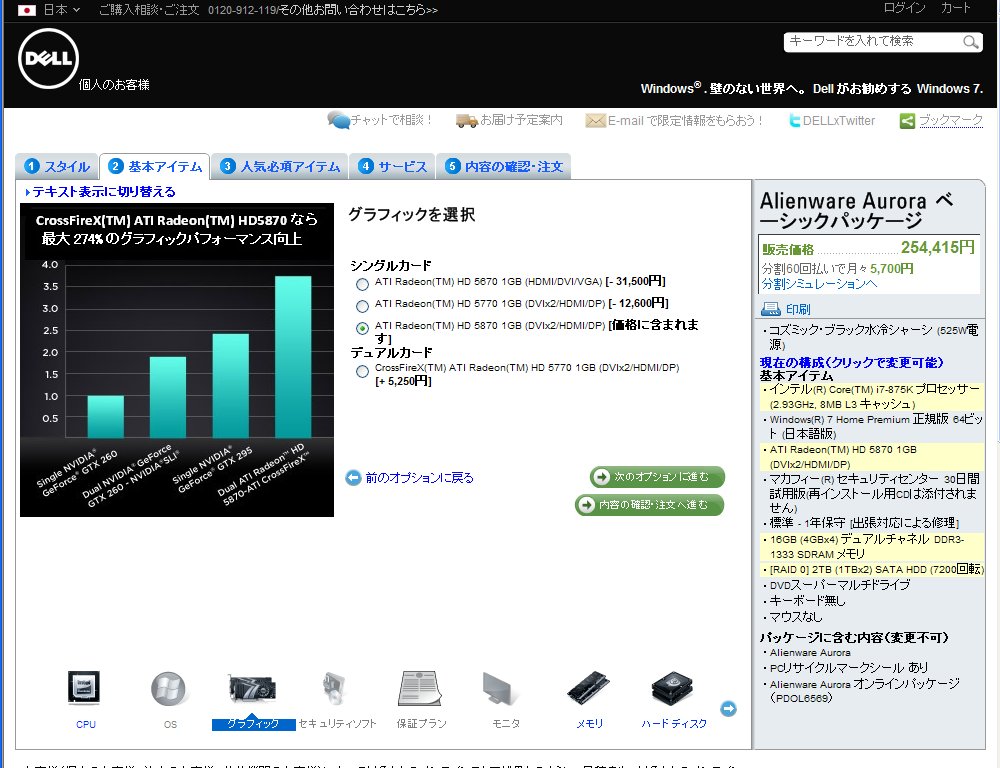The width and height of the screenshot is (1000, 768).
Task: Select the memory category icon
Action: coord(589,688)
